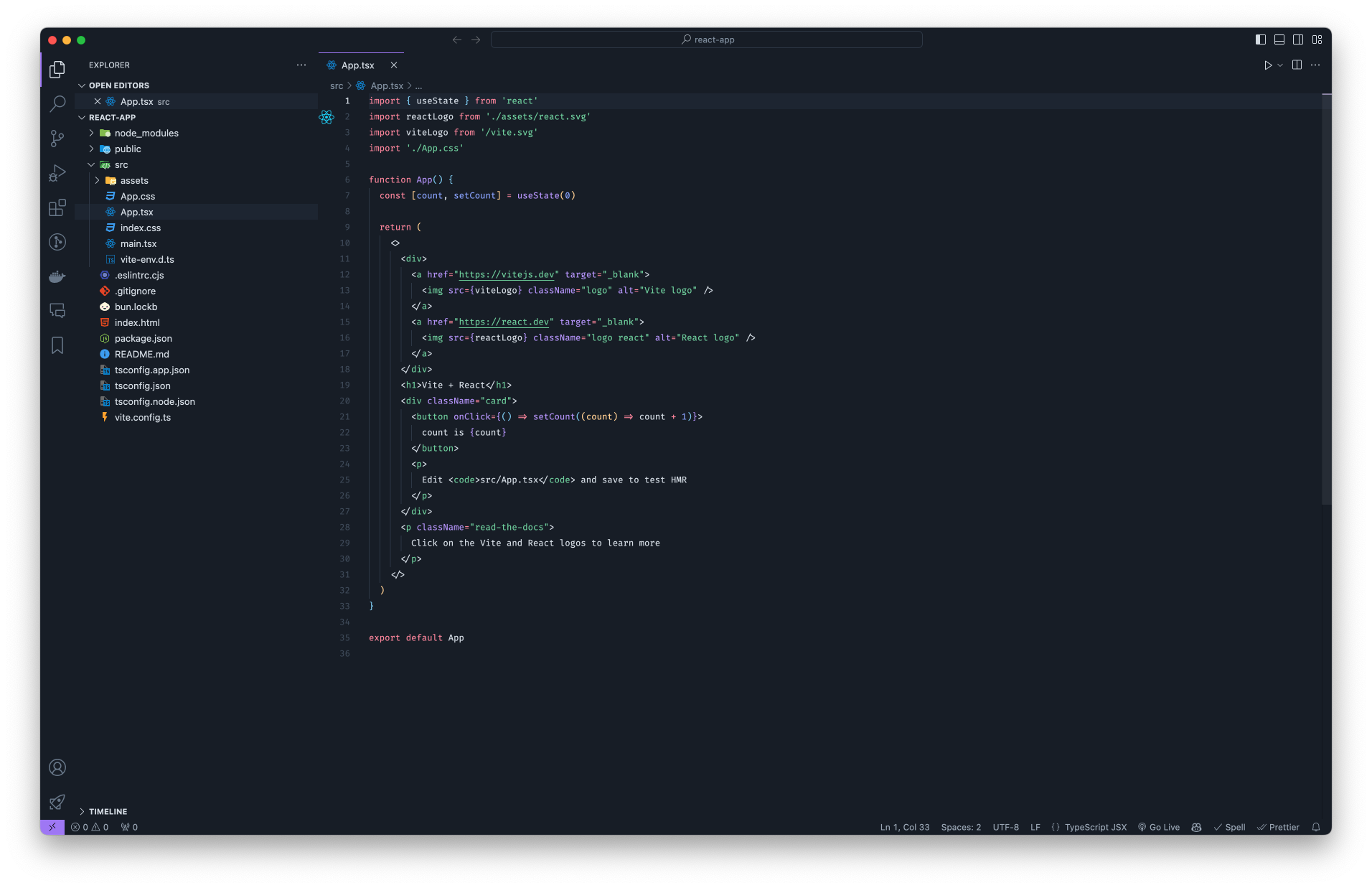Change encoding via UTF-8 status item
This screenshot has width=1372, height=888.
1005,827
